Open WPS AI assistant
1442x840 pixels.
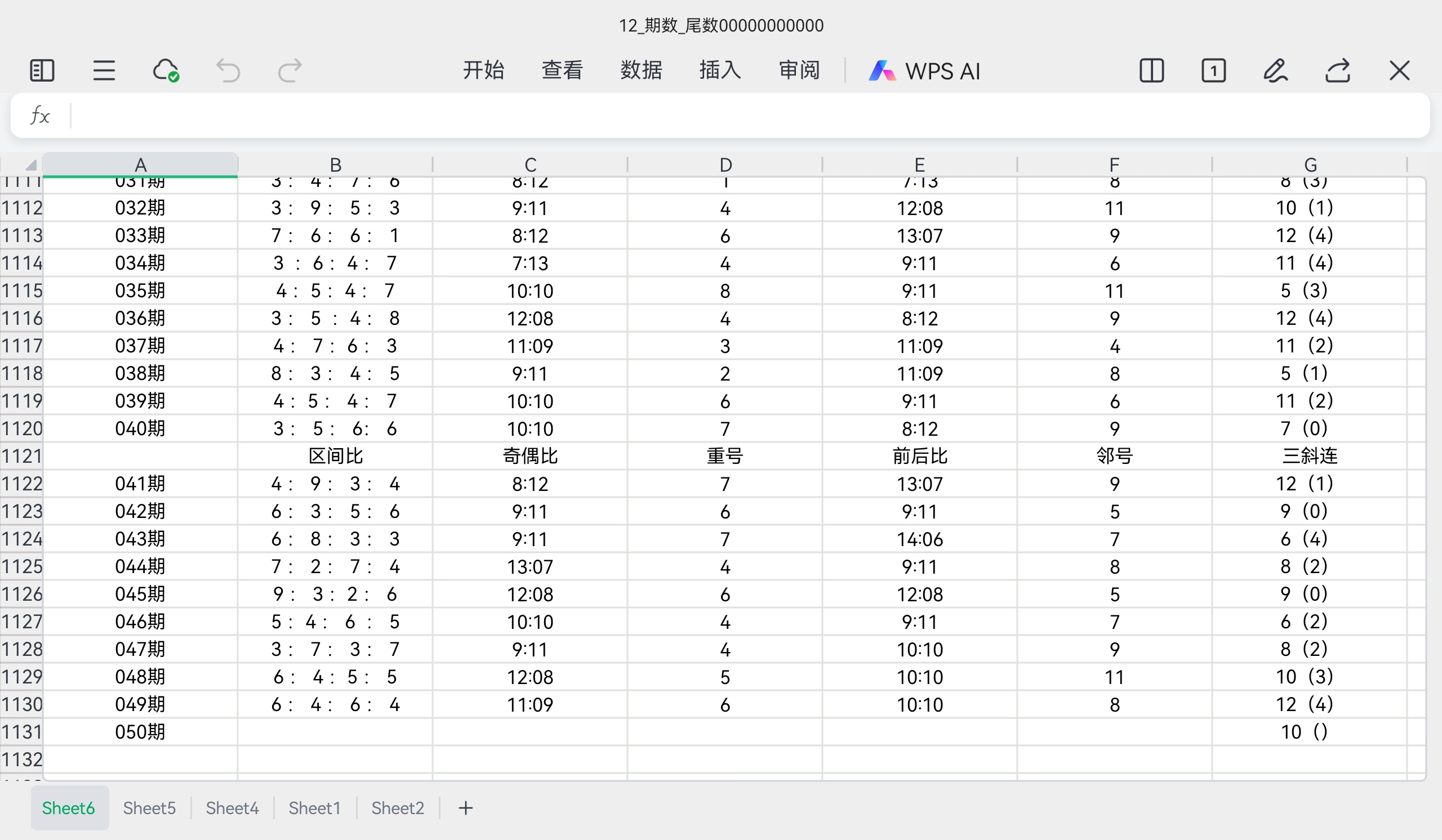click(x=924, y=71)
